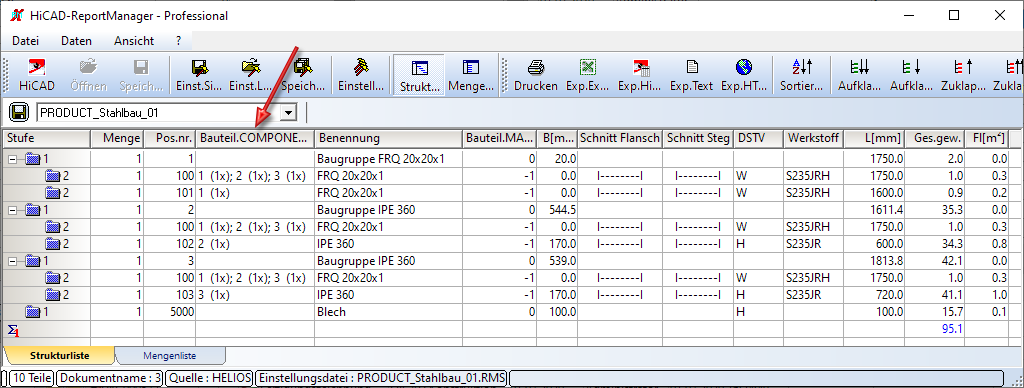
Task: Click the DSTV column header
Action: (x=758, y=138)
